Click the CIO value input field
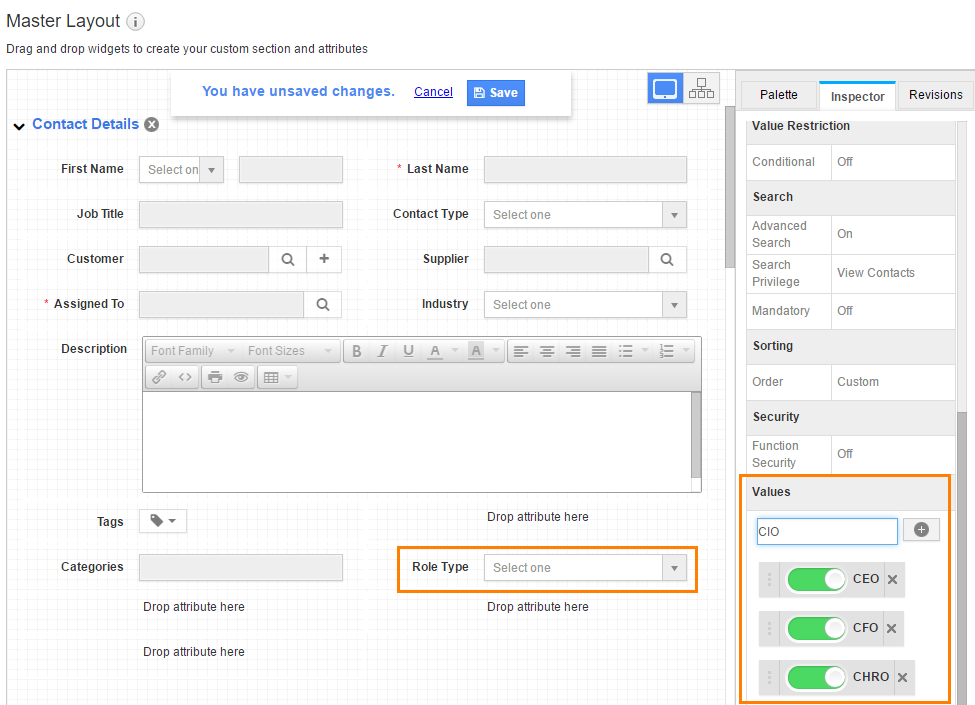The width and height of the screenshot is (975, 705). [x=826, y=531]
